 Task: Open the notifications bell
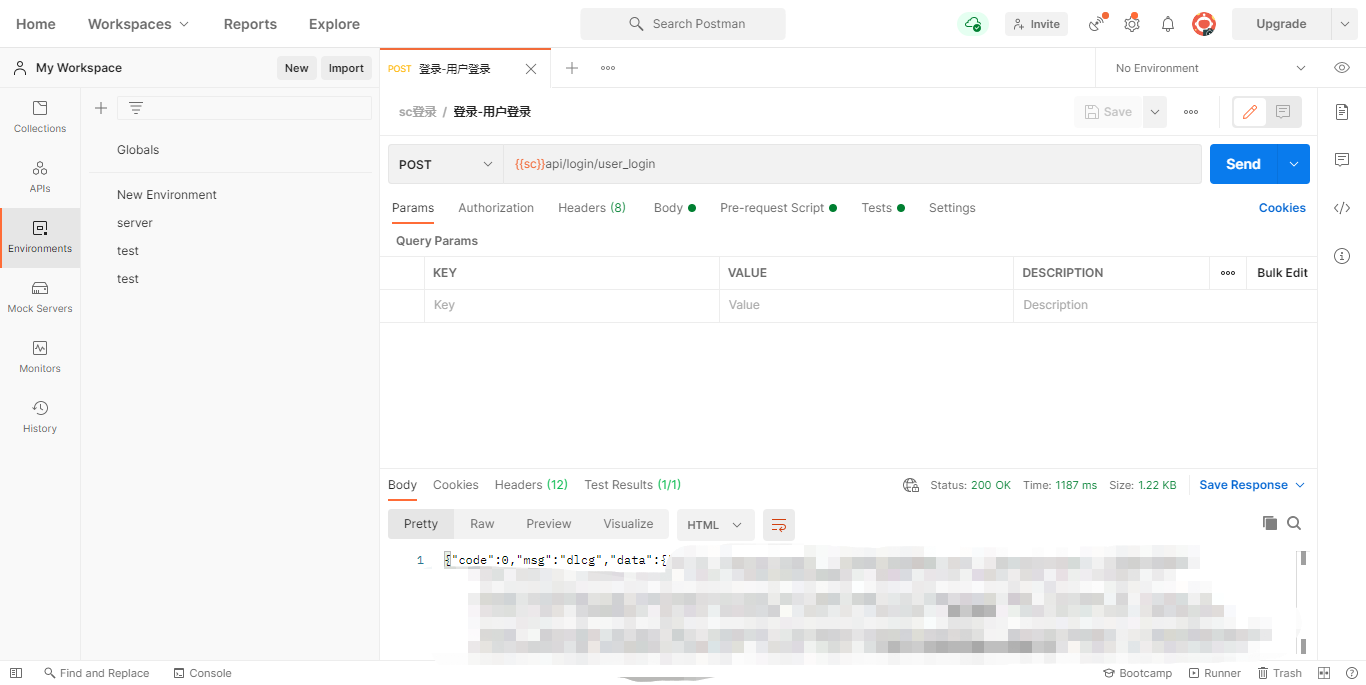[x=1168, y=24]
